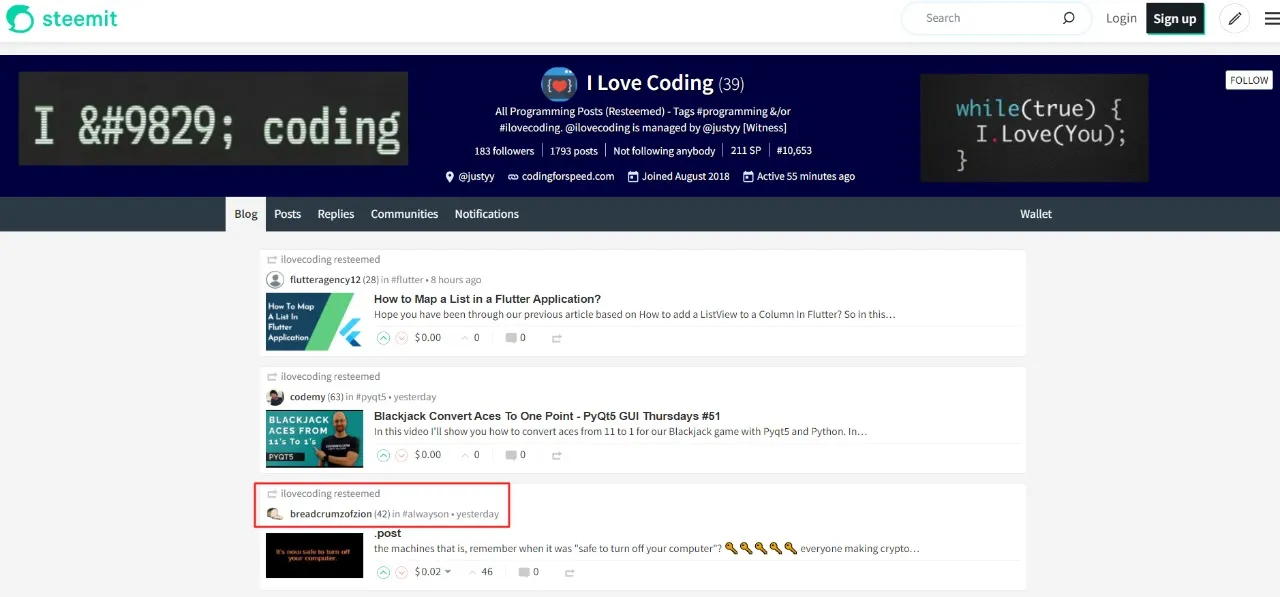Screen dimensions: 1280x597
Task: Open flutteragency12 author name link
Action: [x=325, y=280]
